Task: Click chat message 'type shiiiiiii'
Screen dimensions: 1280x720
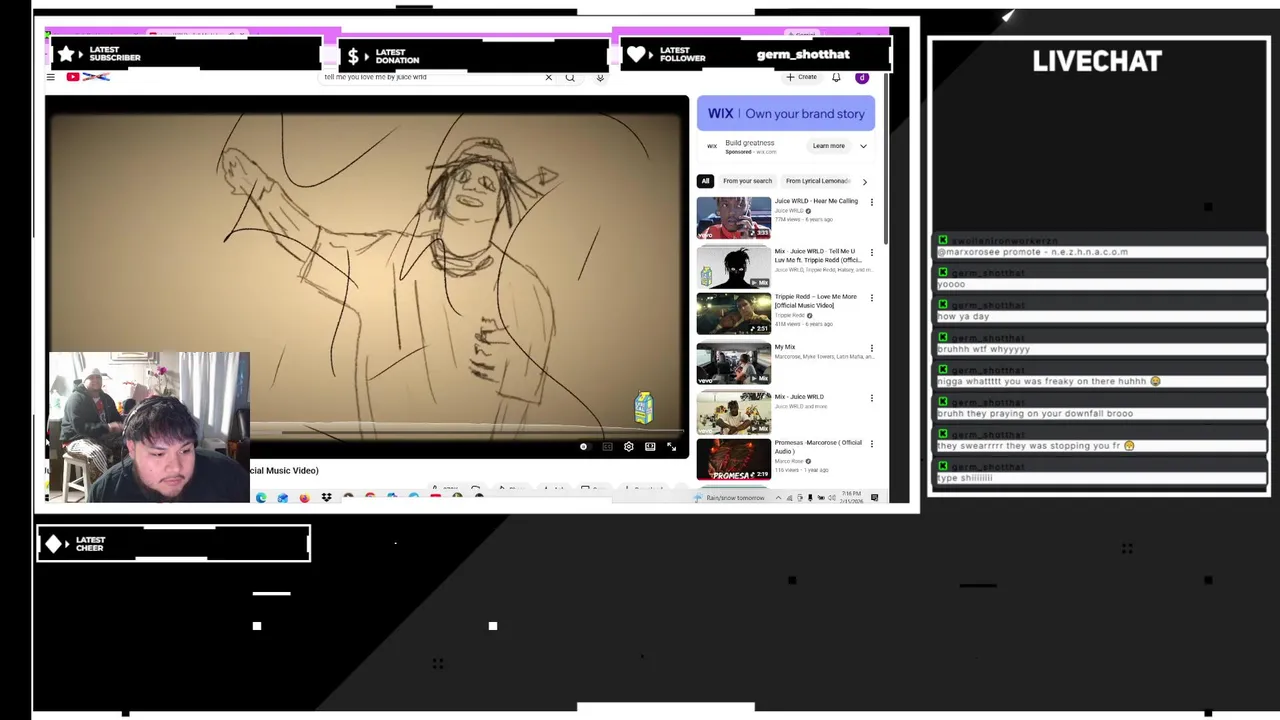Action: (965, 478)
